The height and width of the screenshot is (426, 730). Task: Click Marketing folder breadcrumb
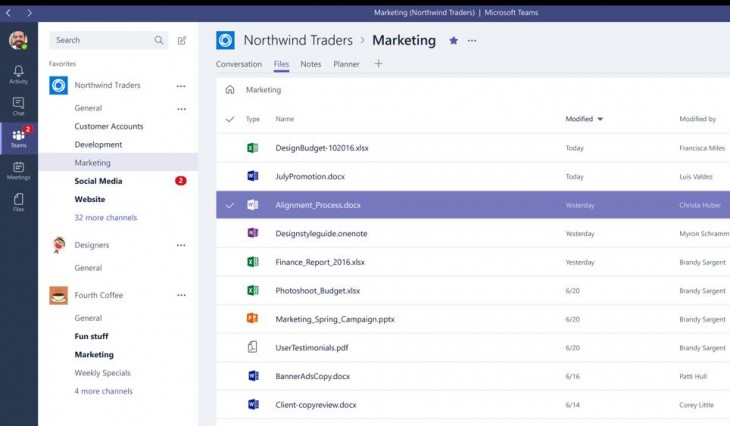tap(264, 90)
